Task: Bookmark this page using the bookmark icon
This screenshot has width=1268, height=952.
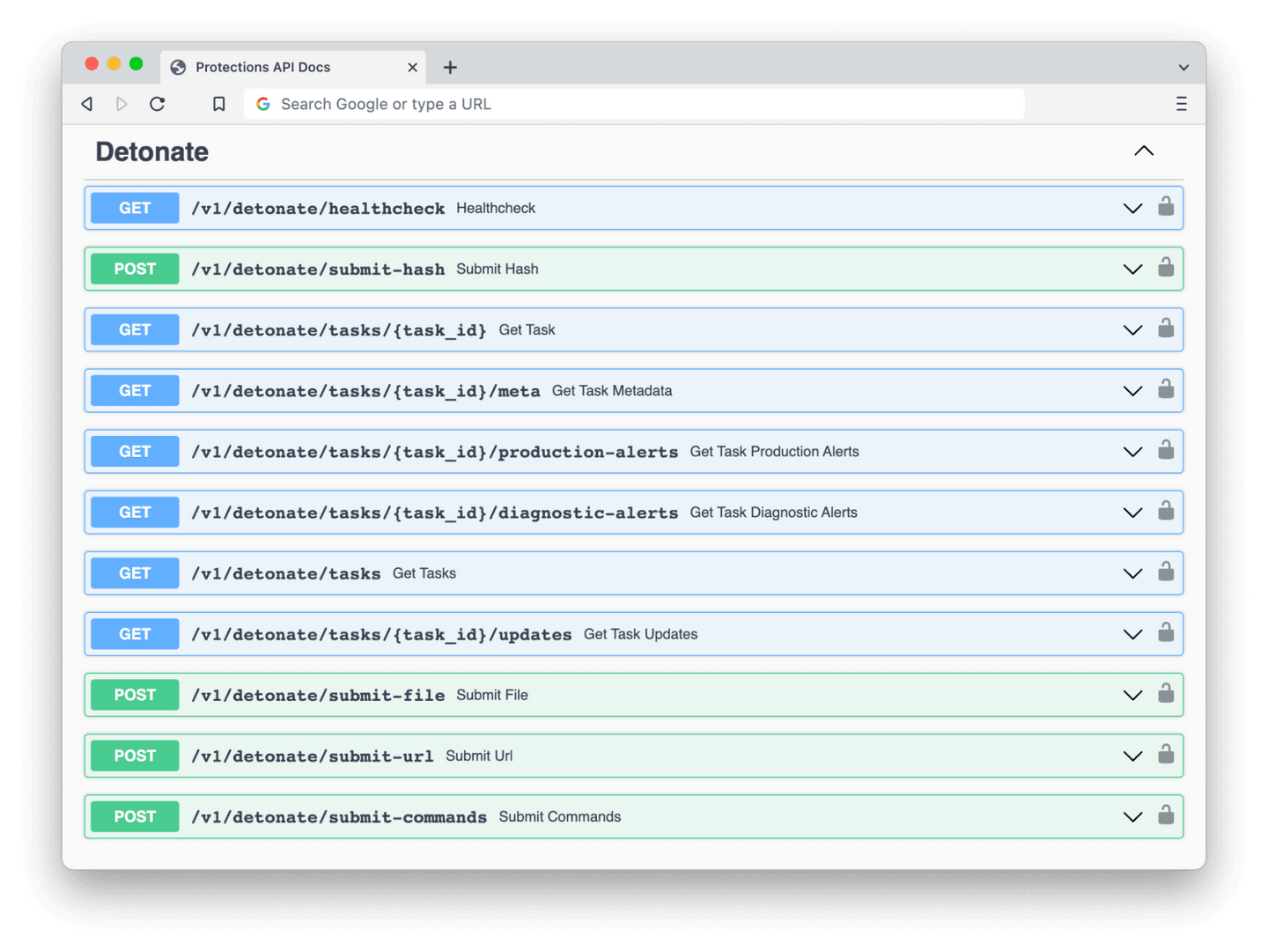Action: coord(219,104)
